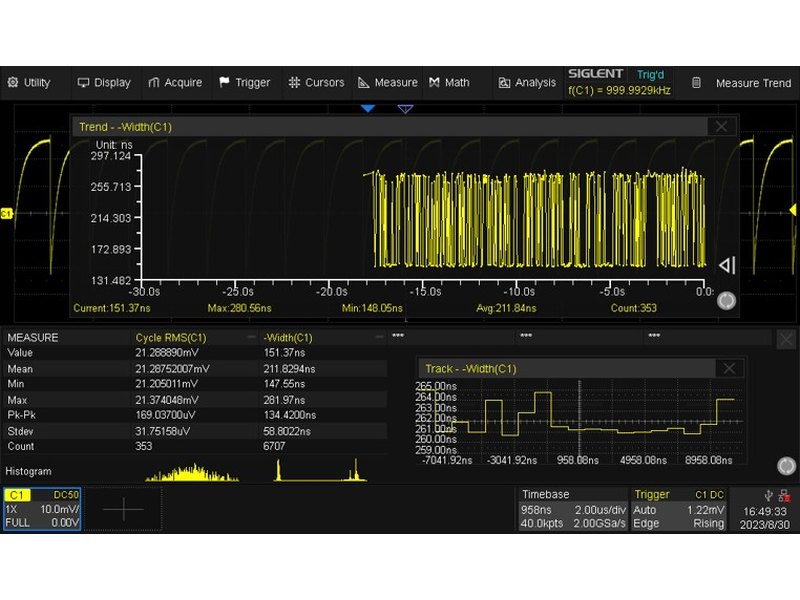
Task: Click the round reset icon in Trend window
Action: coord(727,300)
